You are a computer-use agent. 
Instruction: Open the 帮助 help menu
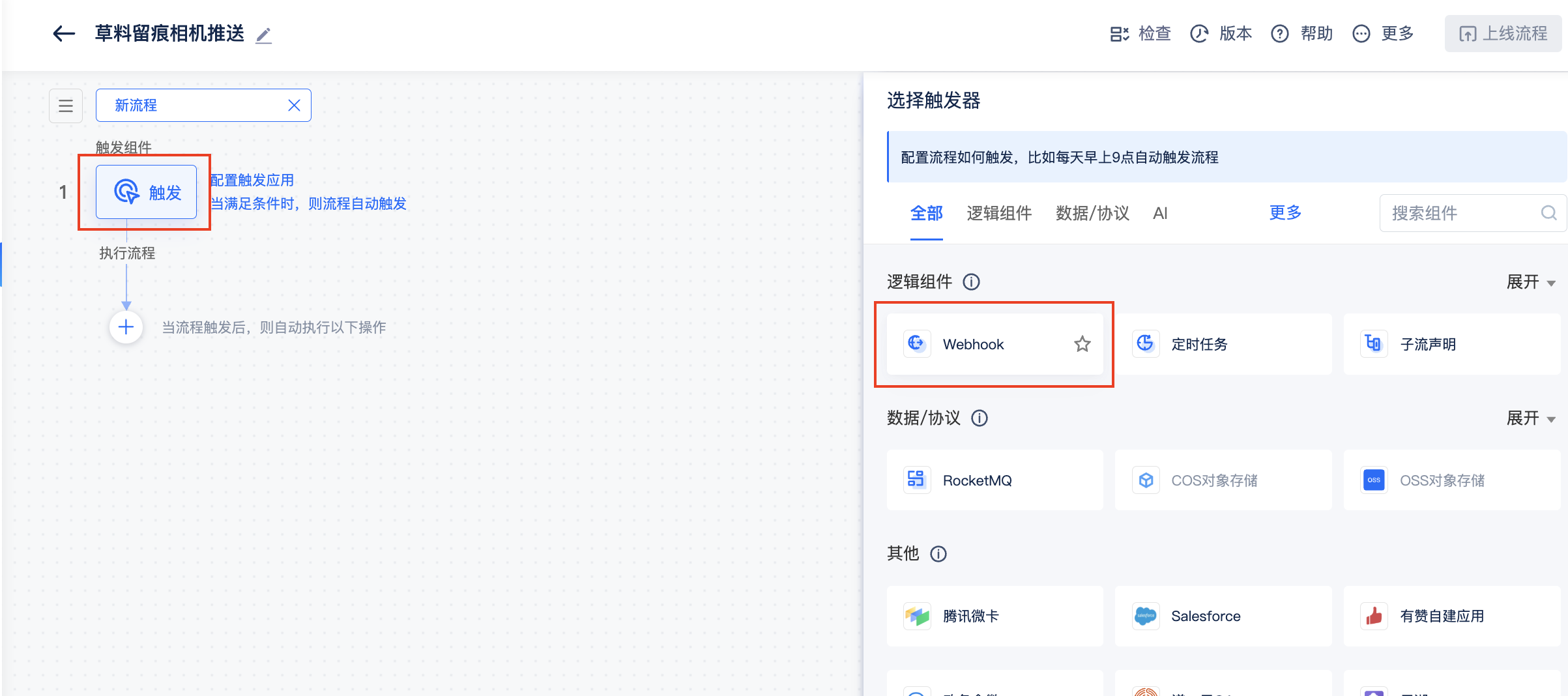tap(1302, 33)
